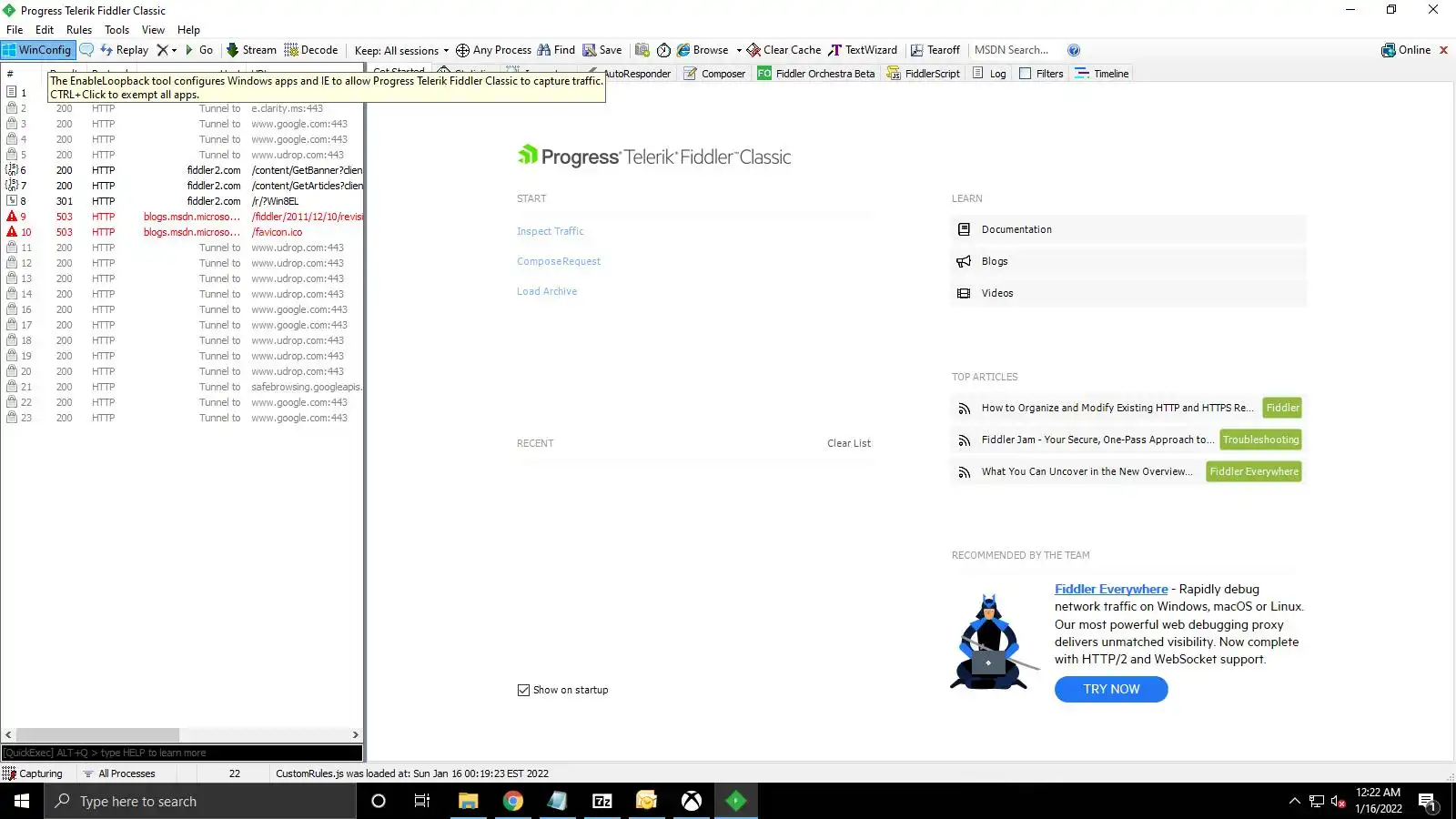Open the All Processes filter in status bar
Viewport: 1456px width, 819px height.
click(x=119, y=773)
